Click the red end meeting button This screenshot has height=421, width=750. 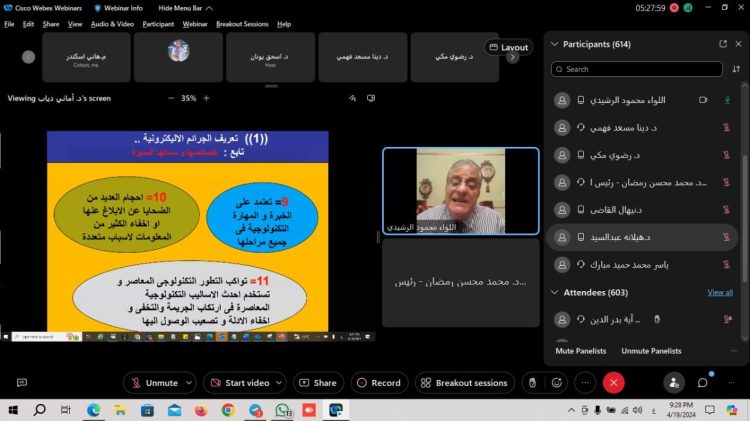click(614, 383)
